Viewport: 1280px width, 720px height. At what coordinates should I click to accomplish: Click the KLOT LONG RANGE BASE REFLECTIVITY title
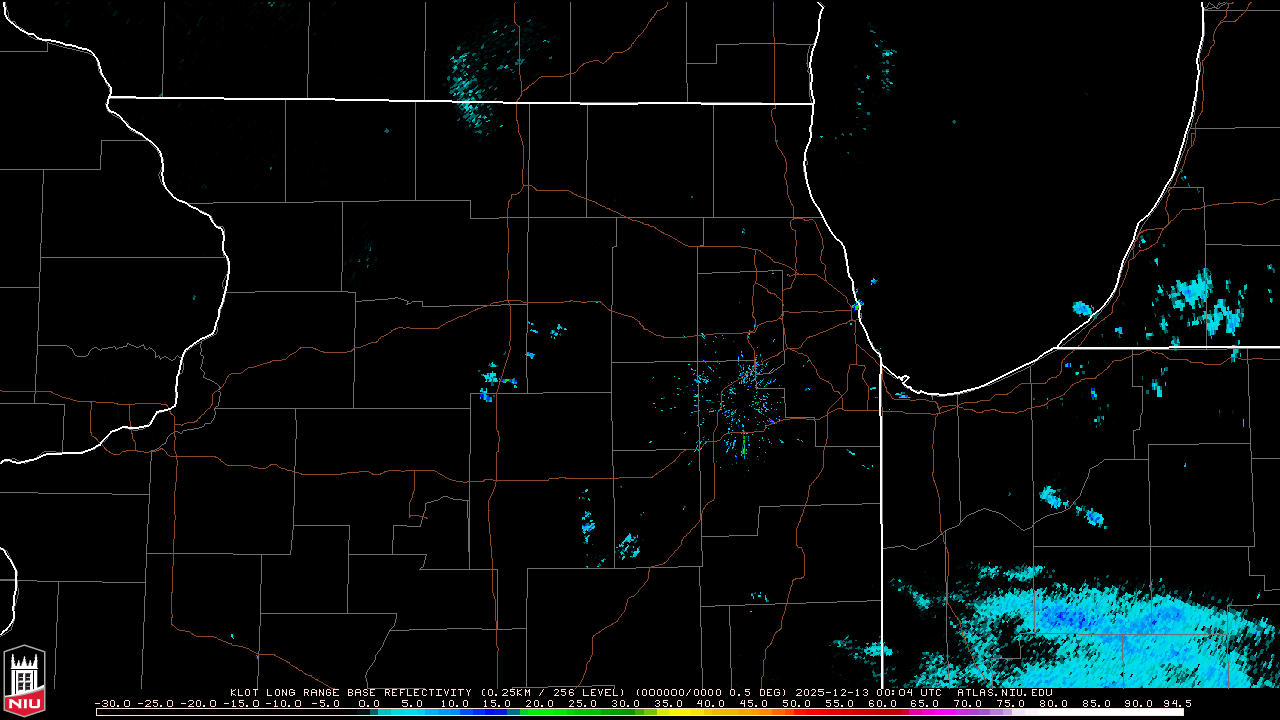[x=351, y=692]
